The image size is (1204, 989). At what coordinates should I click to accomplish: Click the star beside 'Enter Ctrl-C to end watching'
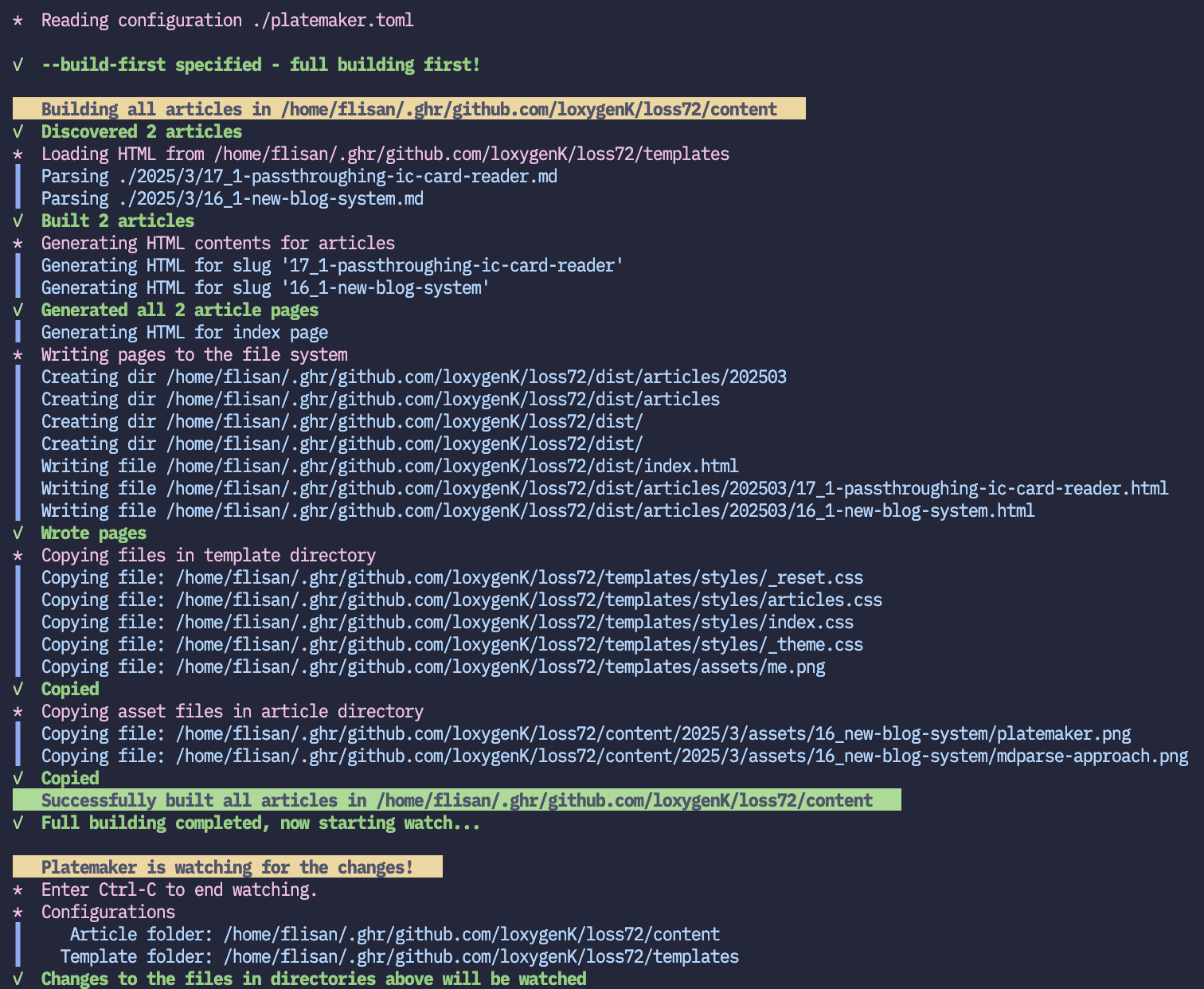point(18,890)
